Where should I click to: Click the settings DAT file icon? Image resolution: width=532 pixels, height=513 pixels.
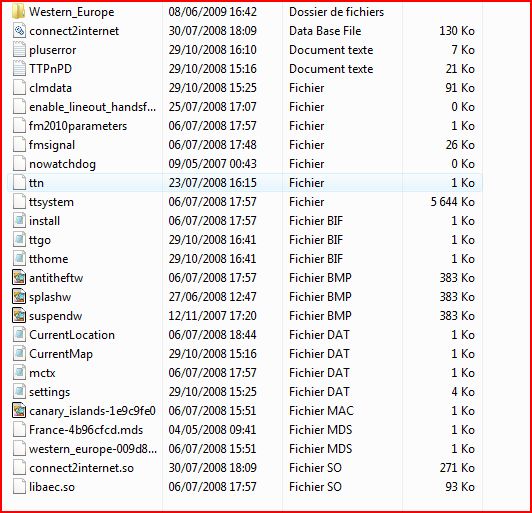point(19,392)
